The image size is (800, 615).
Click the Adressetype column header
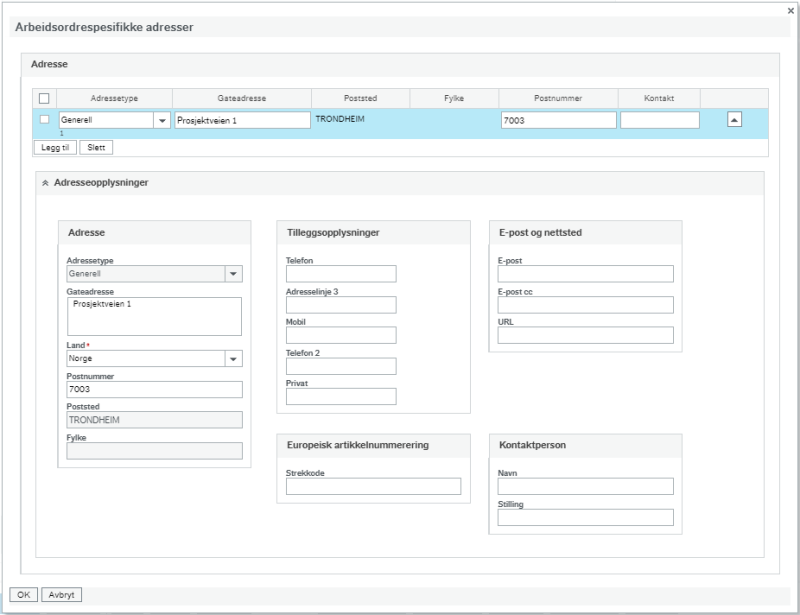tap(114, 99)
